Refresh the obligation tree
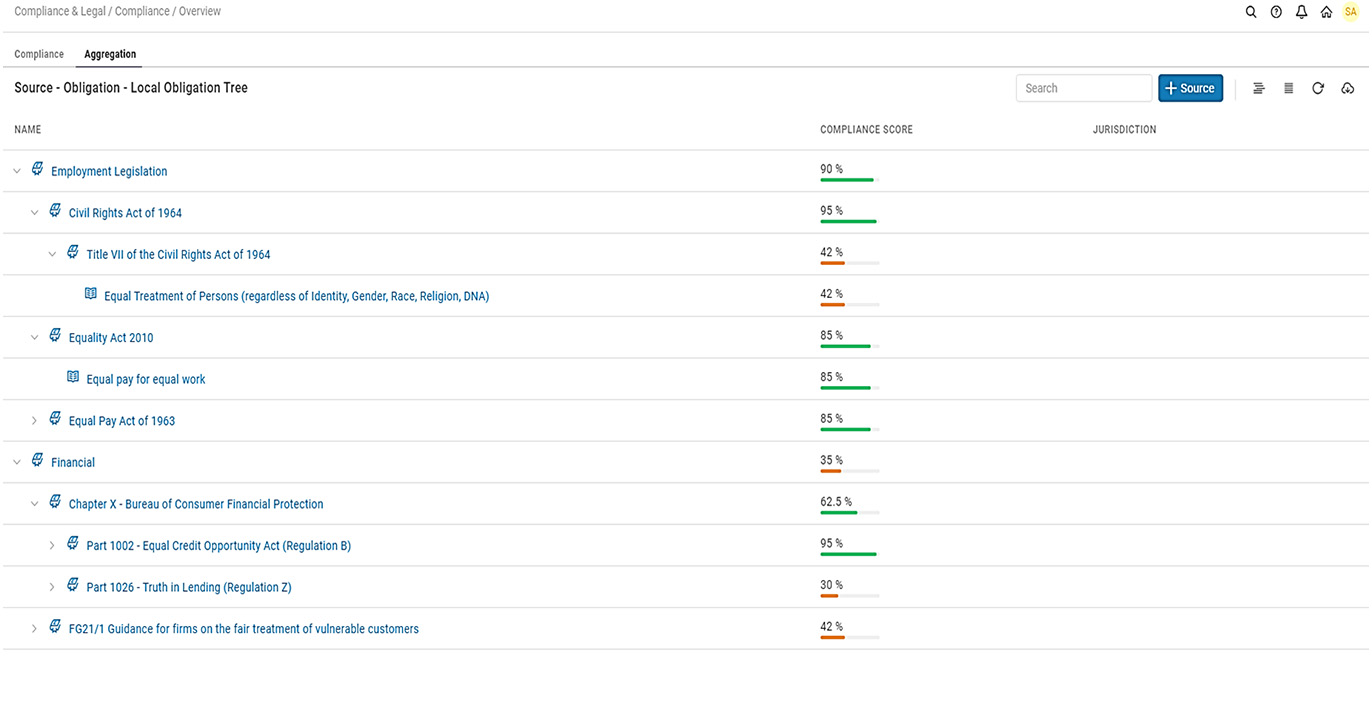This screenshot has width=1372, height=709. tap(1318, 88)
